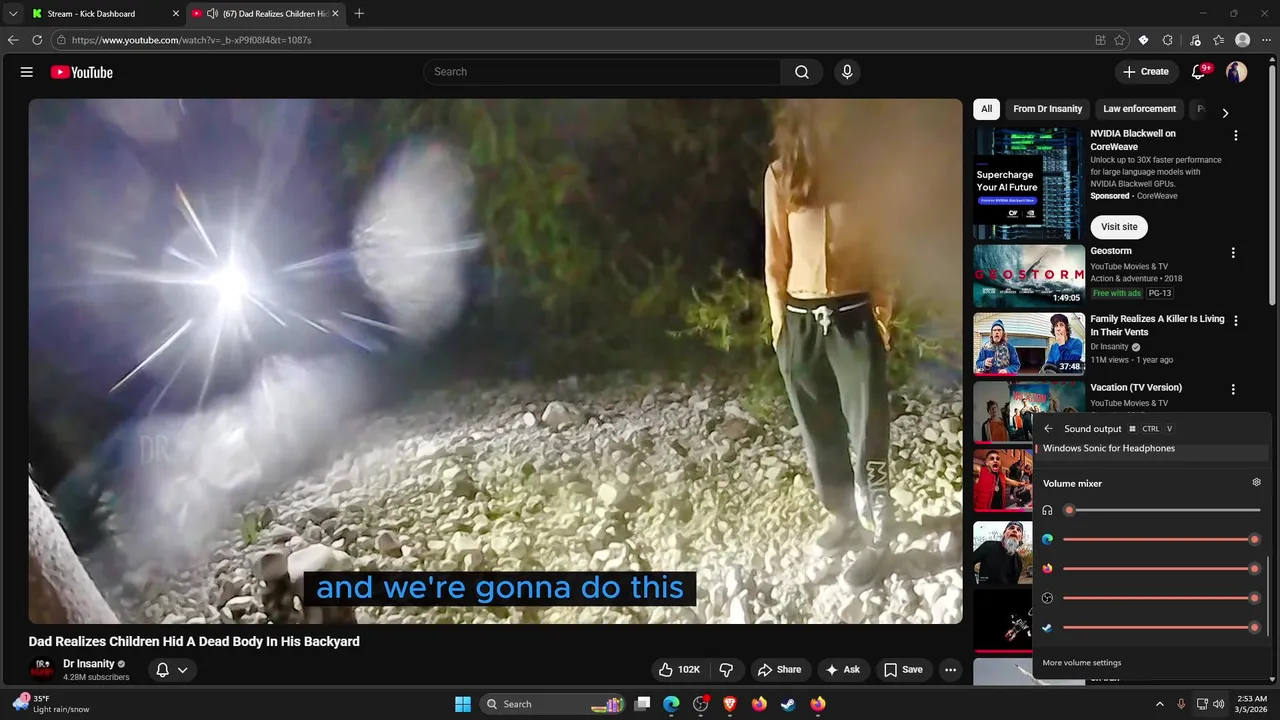The width and height of the screenshot is (1280, 720).
Task: Go back in browser history
Action: [13, 40]
